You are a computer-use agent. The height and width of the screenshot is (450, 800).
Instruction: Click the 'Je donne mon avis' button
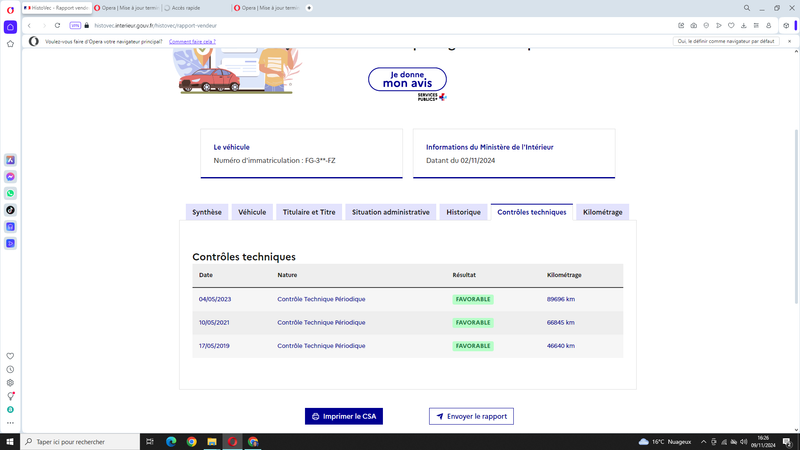[407, 79]
